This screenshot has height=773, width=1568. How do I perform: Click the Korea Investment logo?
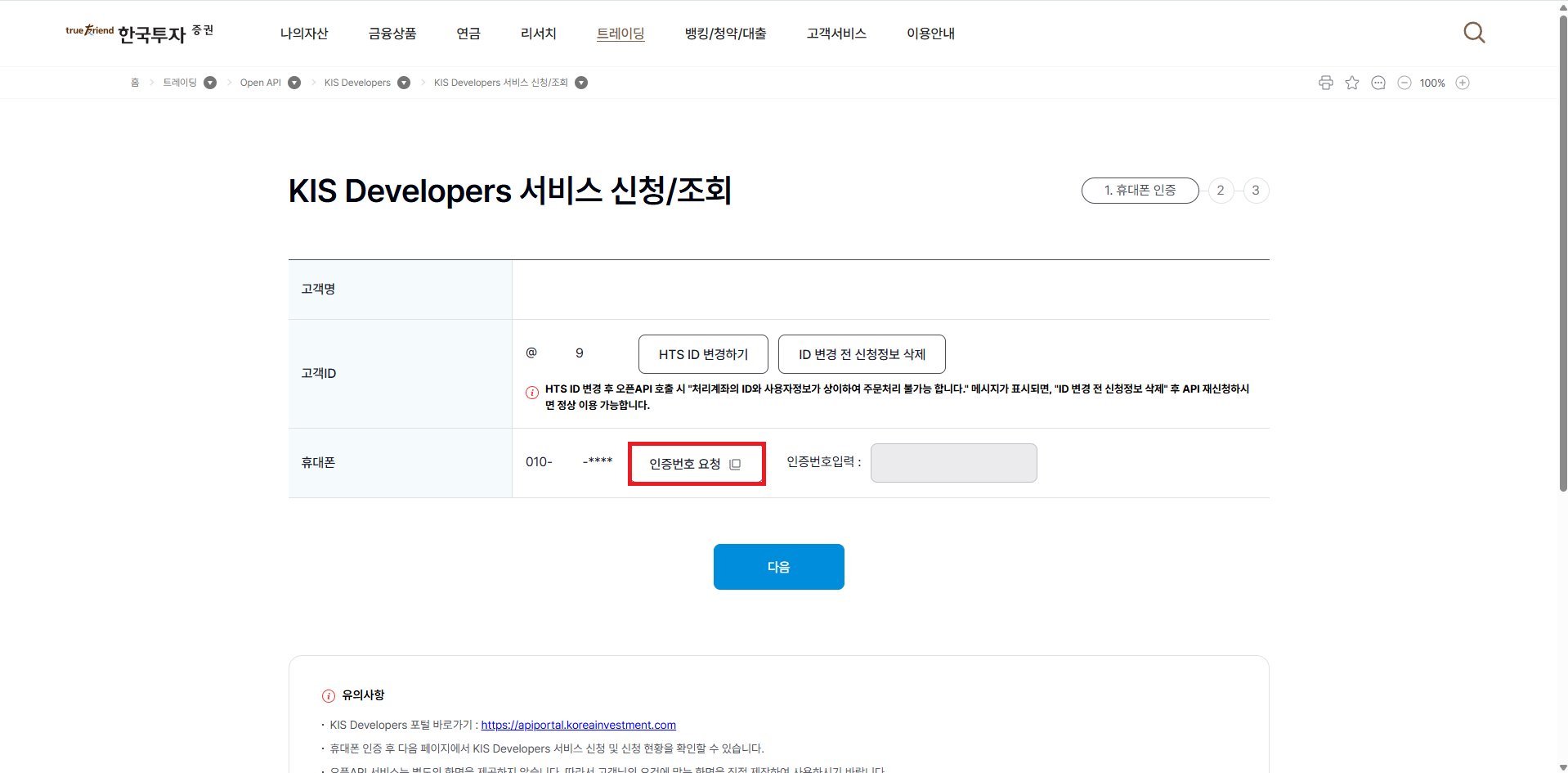[140, 33]
